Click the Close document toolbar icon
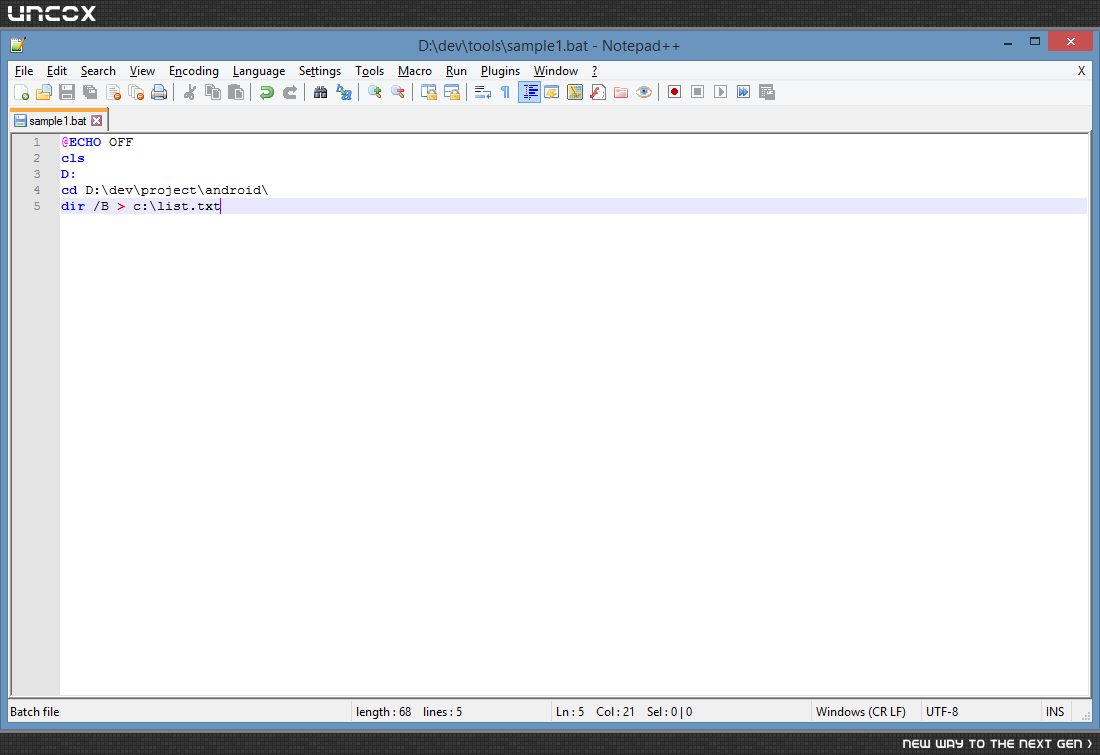Screen dimensions: 1100x755 click(x=113, y=92)
